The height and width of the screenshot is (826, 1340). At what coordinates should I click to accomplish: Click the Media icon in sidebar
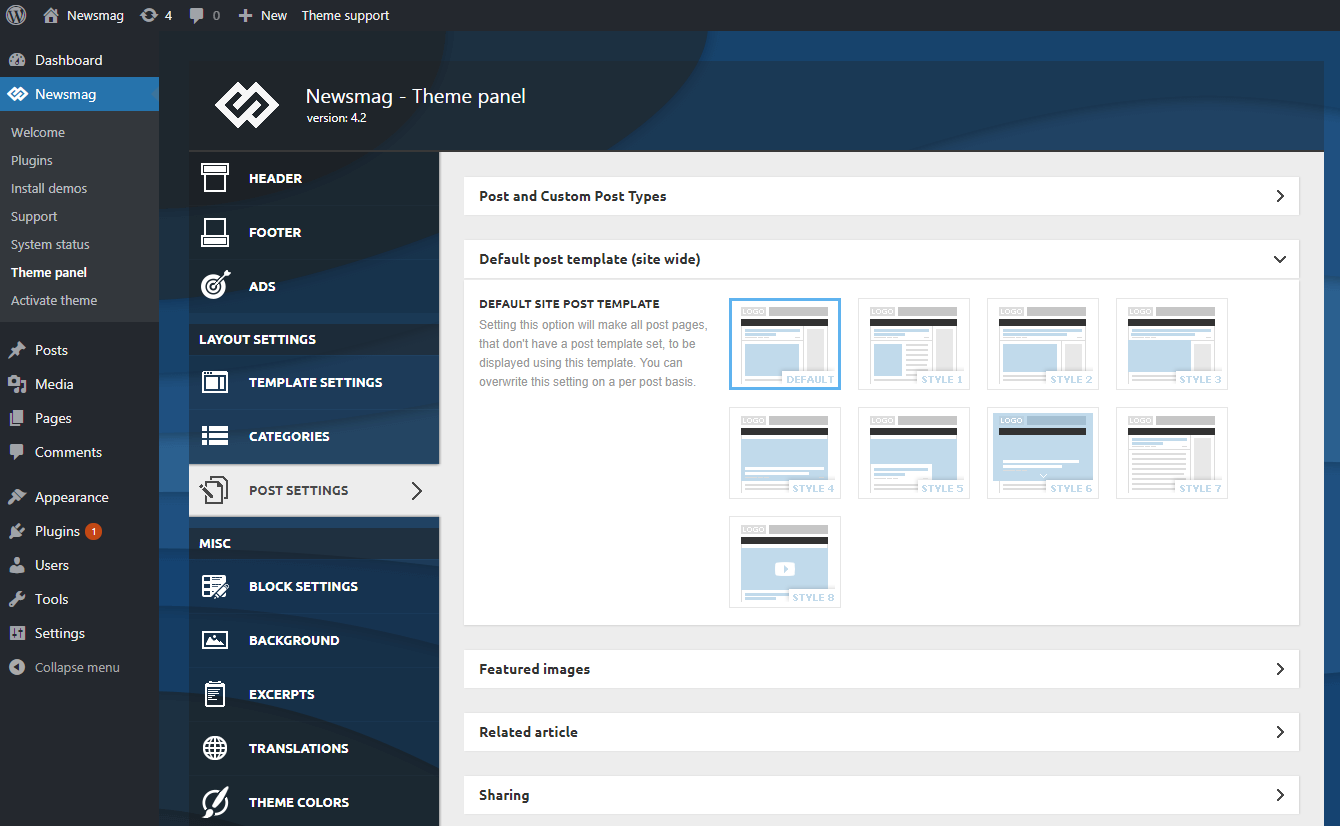(x=17, y=384)
